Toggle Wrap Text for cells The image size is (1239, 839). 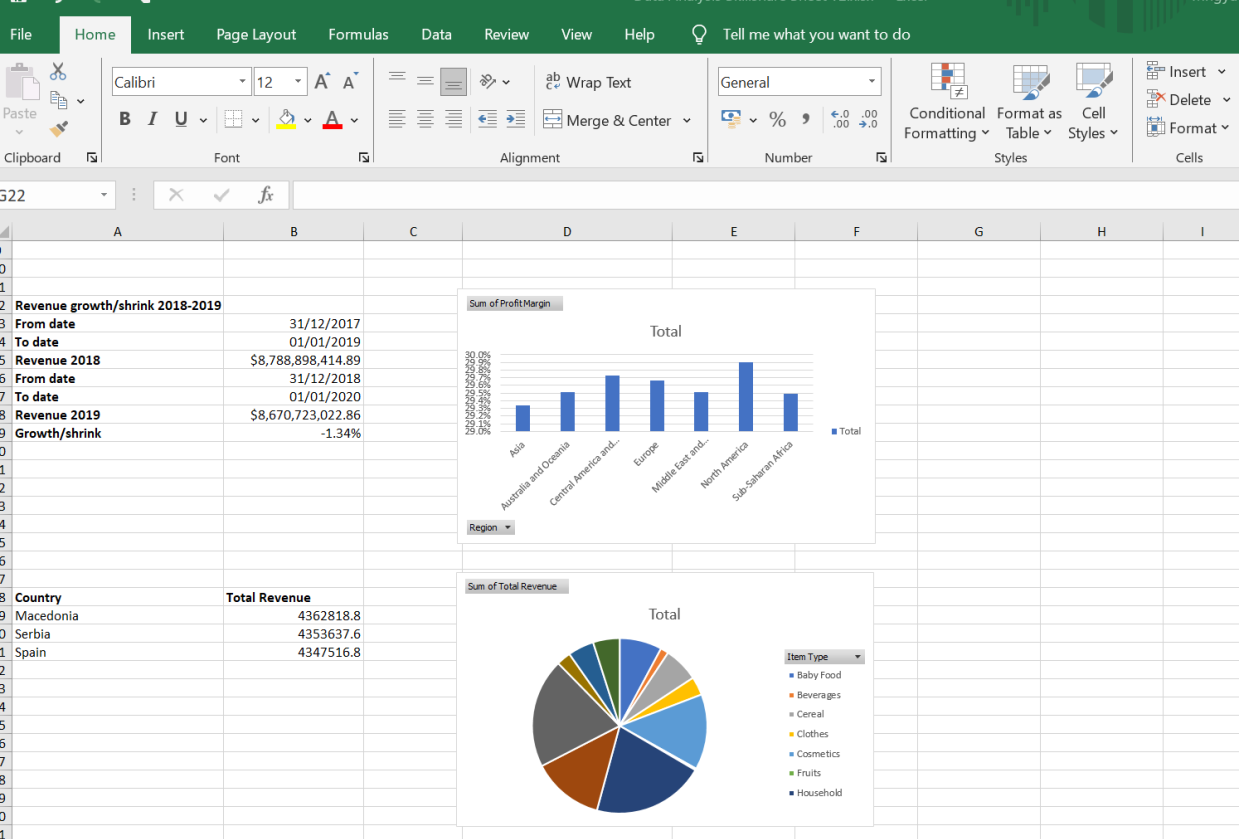coord(588,82)
